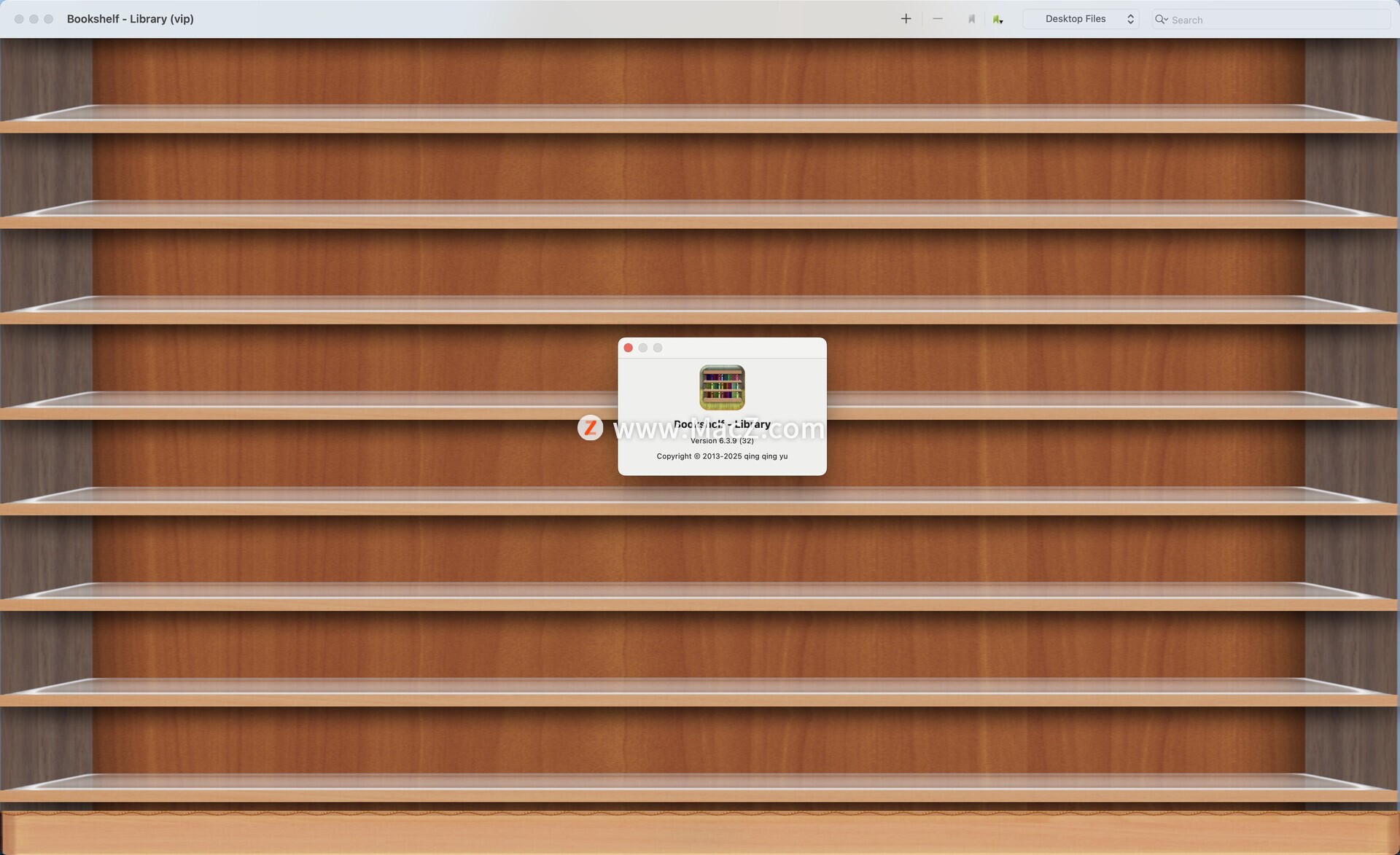This screenshot has width=1400, height=855.
Task: Click the MacZ watermark Z logo
Action: pyautogui.click(x=590, y=428)
